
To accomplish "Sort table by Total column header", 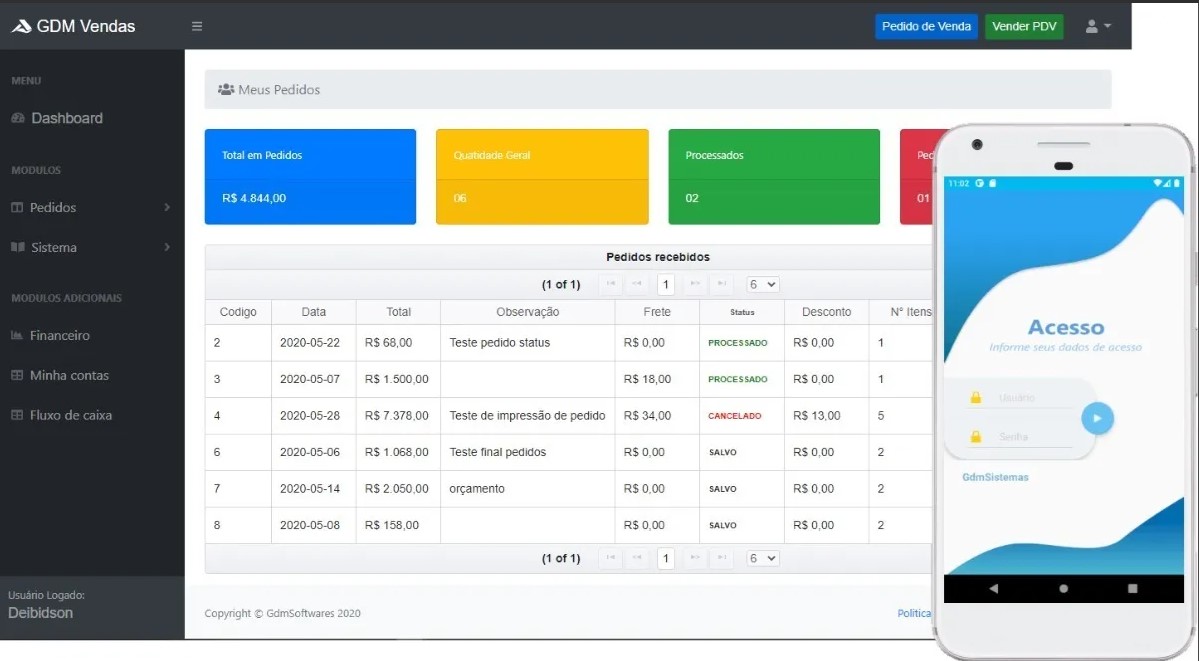I will tap(398, 312).
